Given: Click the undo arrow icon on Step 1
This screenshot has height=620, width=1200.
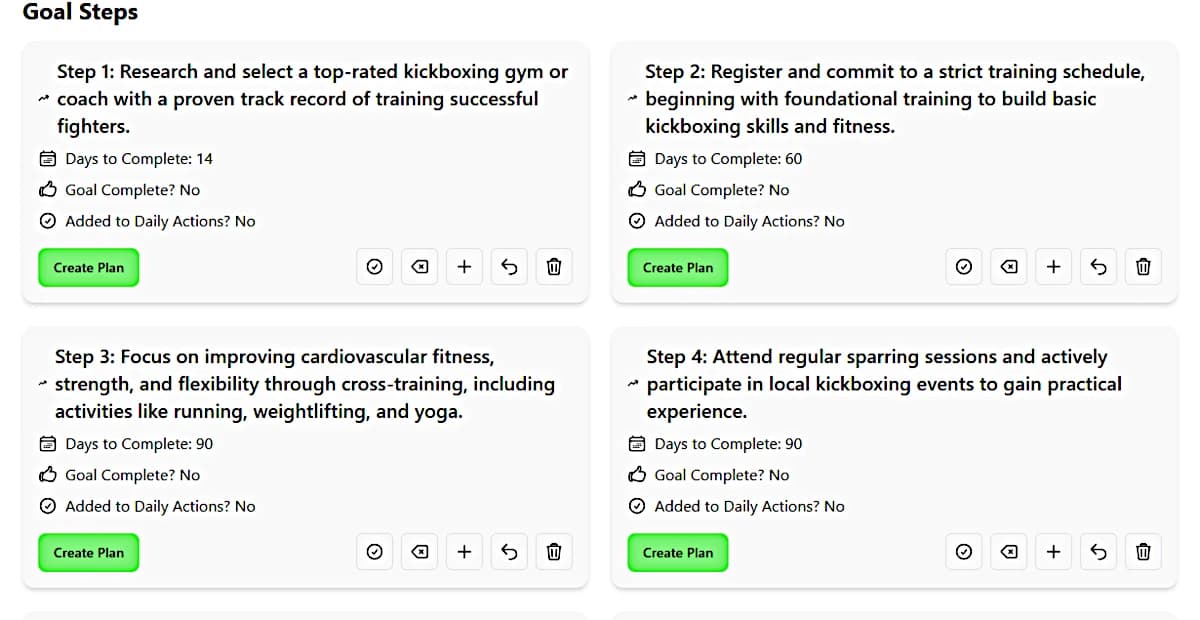Looking at the screenshot, I should coord(509,267).
